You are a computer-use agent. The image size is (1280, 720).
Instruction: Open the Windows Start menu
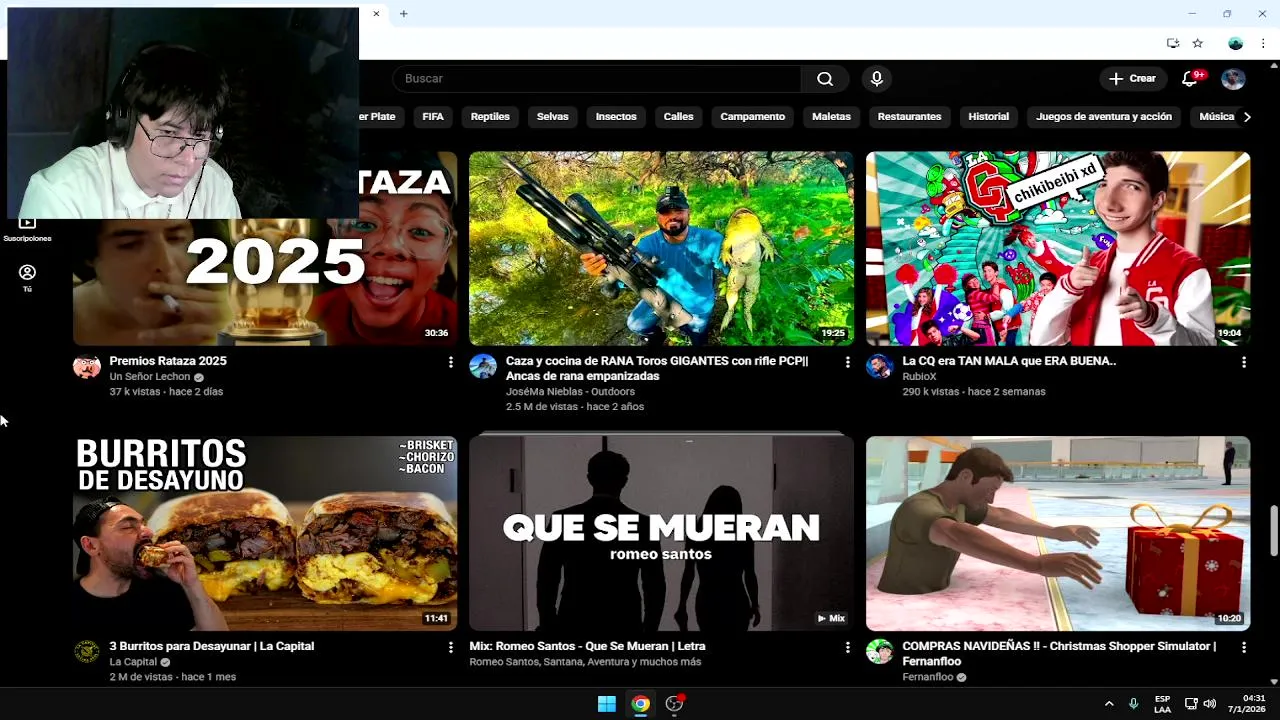click(x=607, y=704)
